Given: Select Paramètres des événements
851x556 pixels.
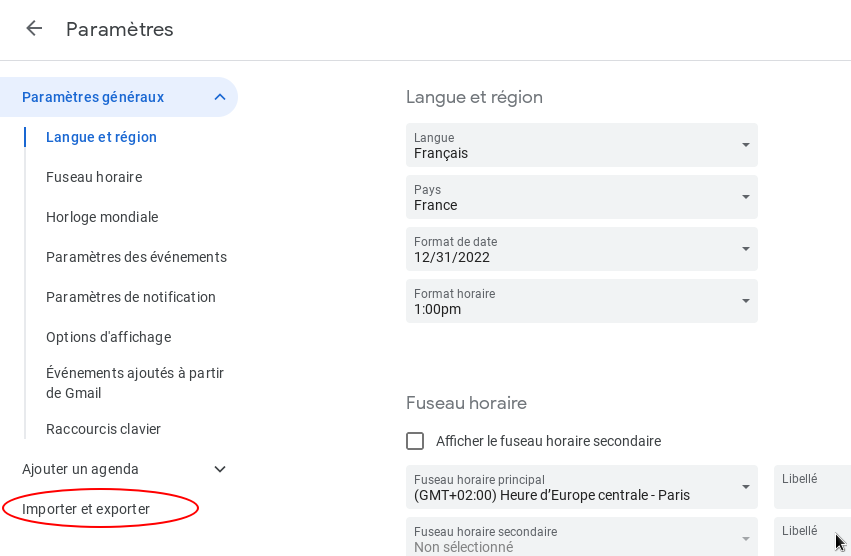Looking at the screenshot, I should tap(136, 257).
